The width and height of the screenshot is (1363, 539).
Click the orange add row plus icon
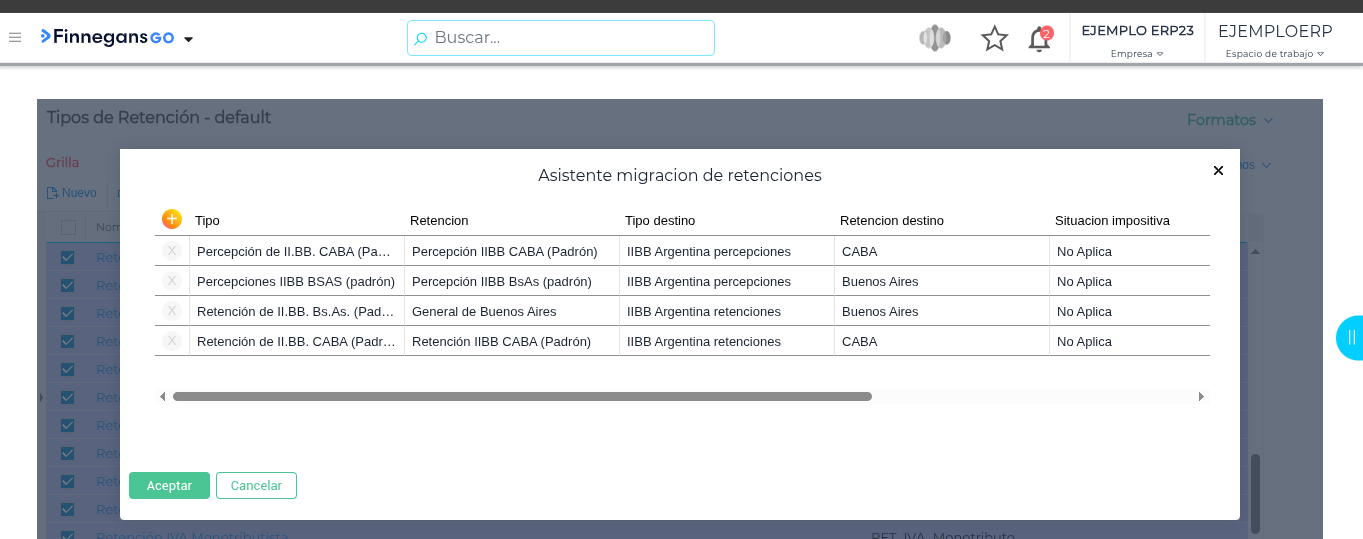point(172,219)
